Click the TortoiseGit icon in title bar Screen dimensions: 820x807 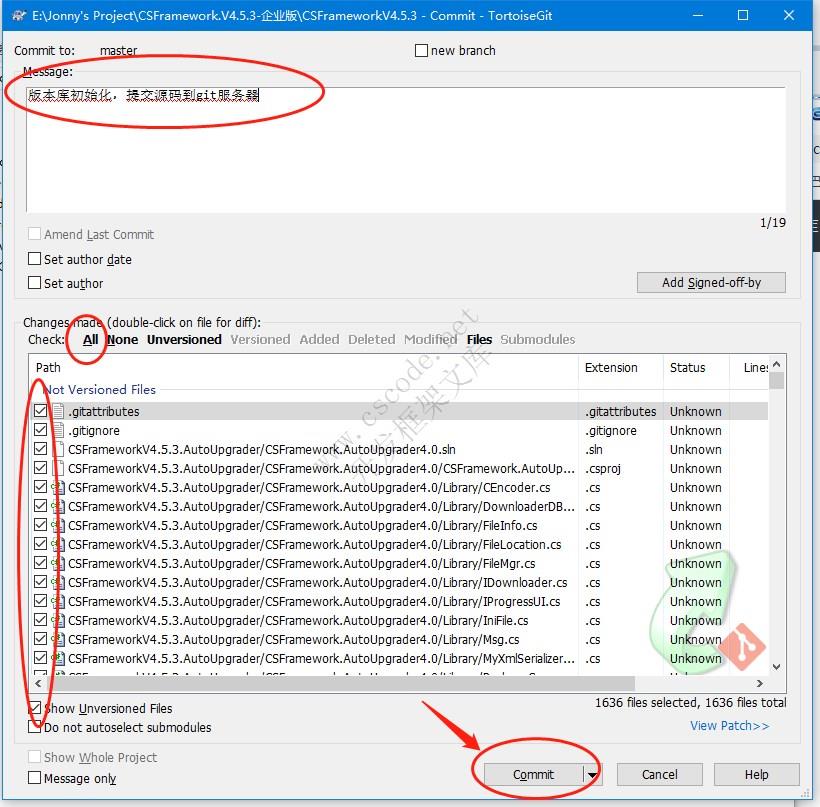pos(18,15)
